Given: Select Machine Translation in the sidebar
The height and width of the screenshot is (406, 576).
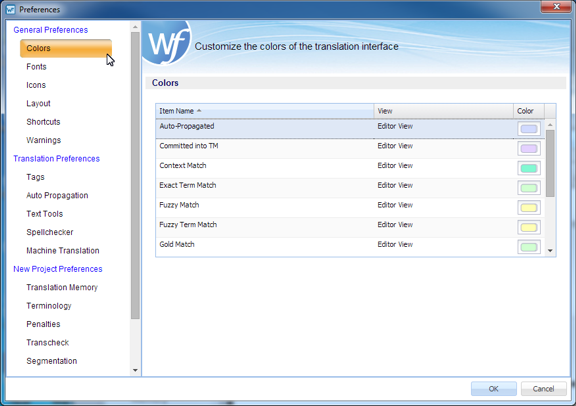Looking at the screenshot, I should point(63,251).
